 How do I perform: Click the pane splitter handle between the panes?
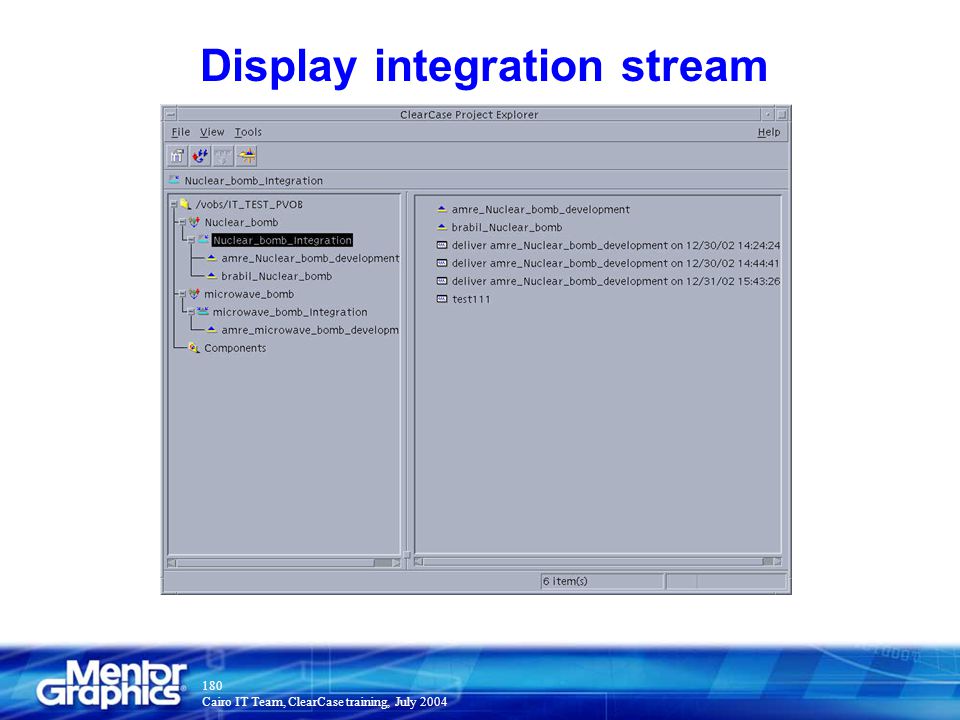pyautogui.click(x=407, y=555)
